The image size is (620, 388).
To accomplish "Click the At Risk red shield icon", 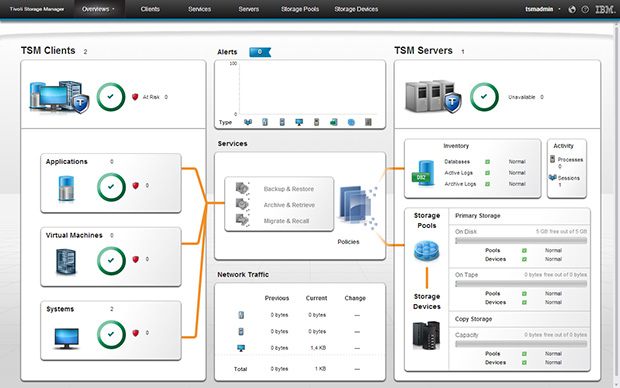I will [x=135, y=97].
